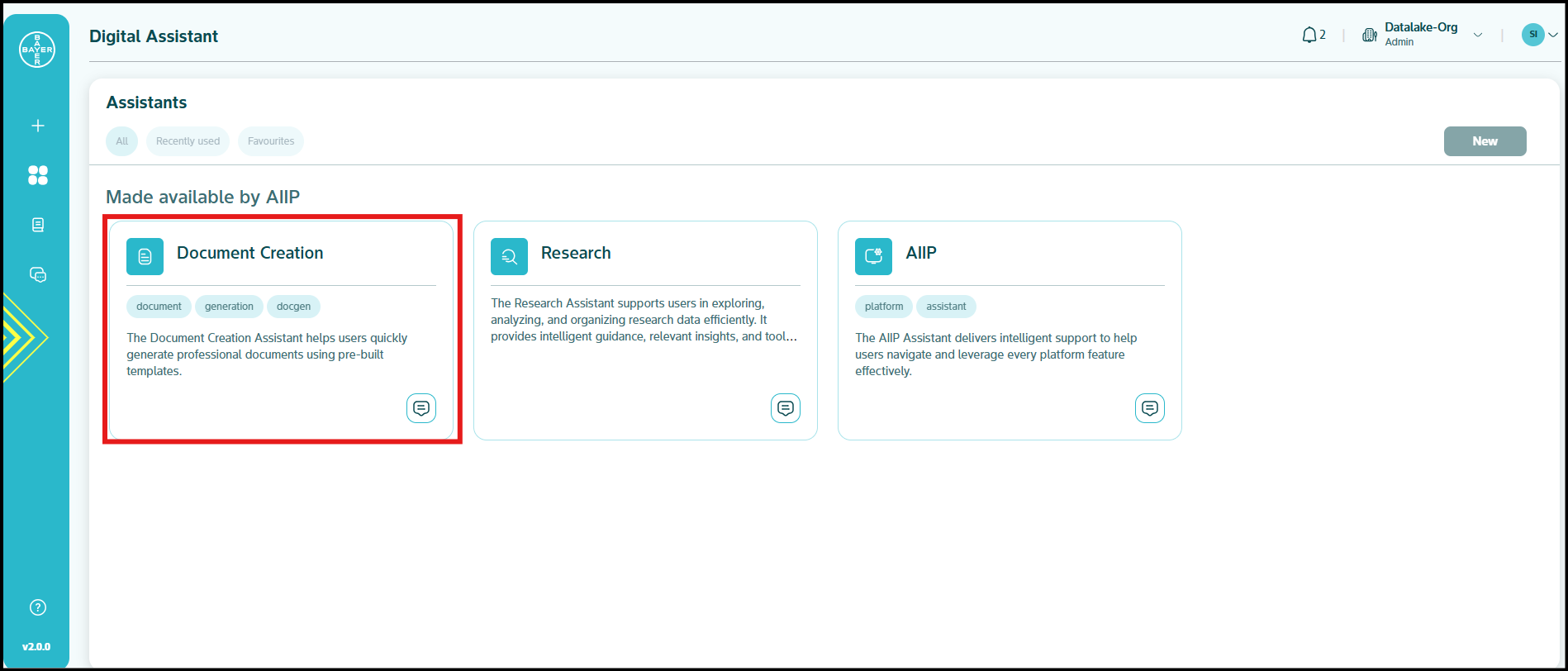This screenshot has height=671, width=1568.
Task: Click the help question mark icon
Action: point(37,607)
